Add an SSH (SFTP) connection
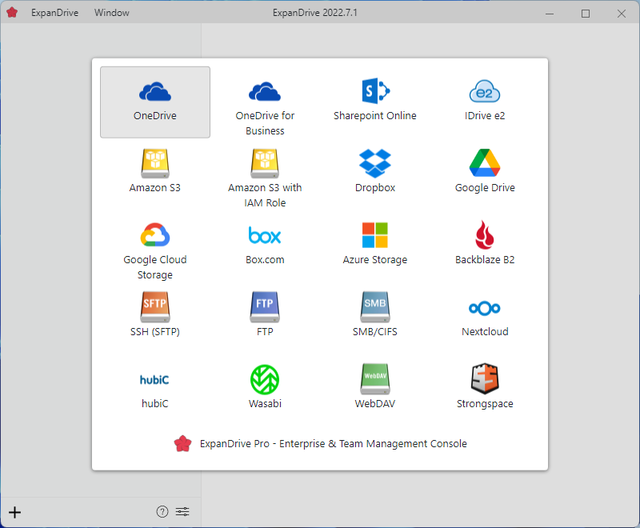The height and width of the screenshot is (528, 640). 155,307
